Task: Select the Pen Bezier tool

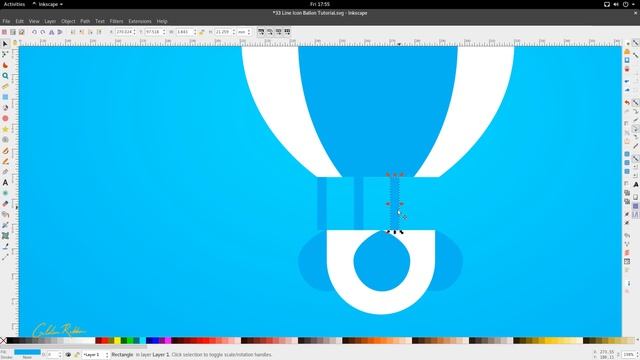Action: [5, 161]
